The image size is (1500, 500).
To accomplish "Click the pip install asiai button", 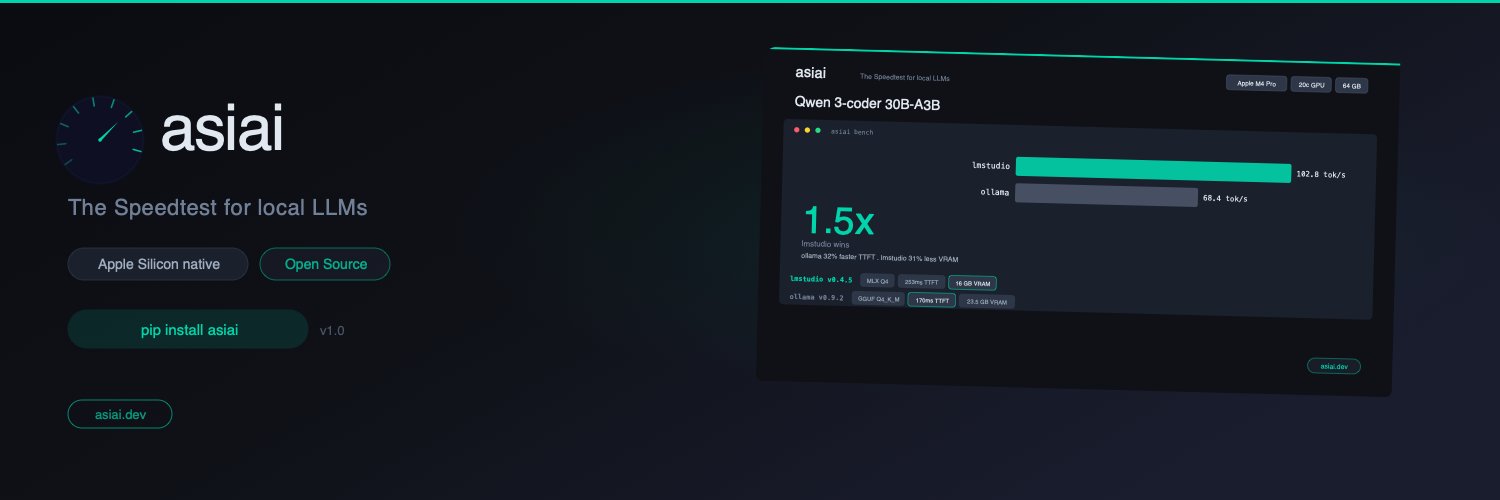I will pyautogui.click(x=188, y=329).
